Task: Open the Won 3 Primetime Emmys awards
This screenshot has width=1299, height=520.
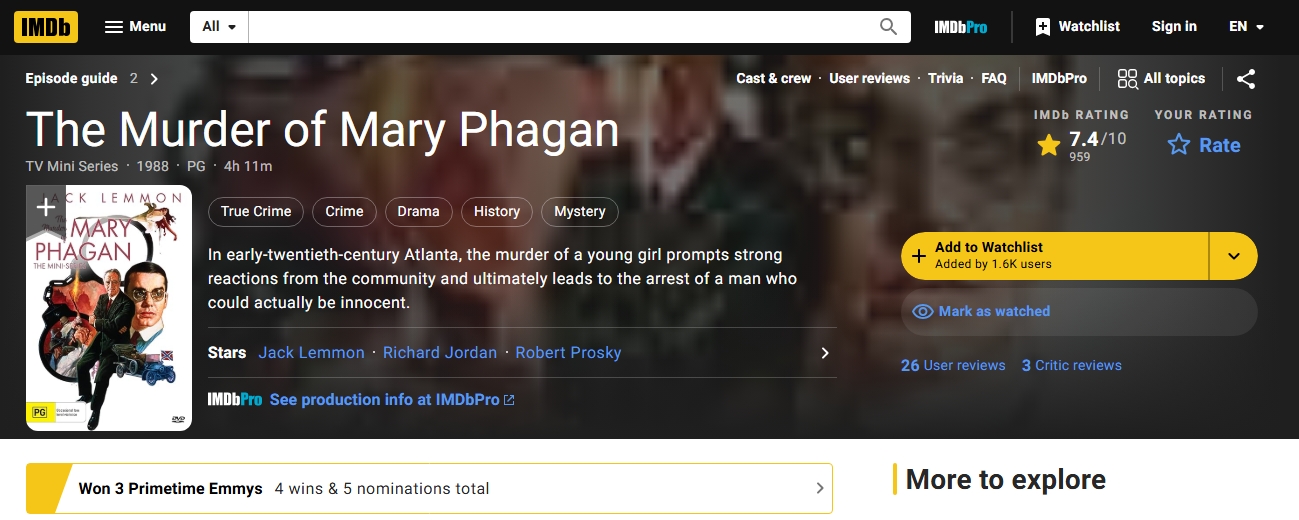Action: (171, 488)
